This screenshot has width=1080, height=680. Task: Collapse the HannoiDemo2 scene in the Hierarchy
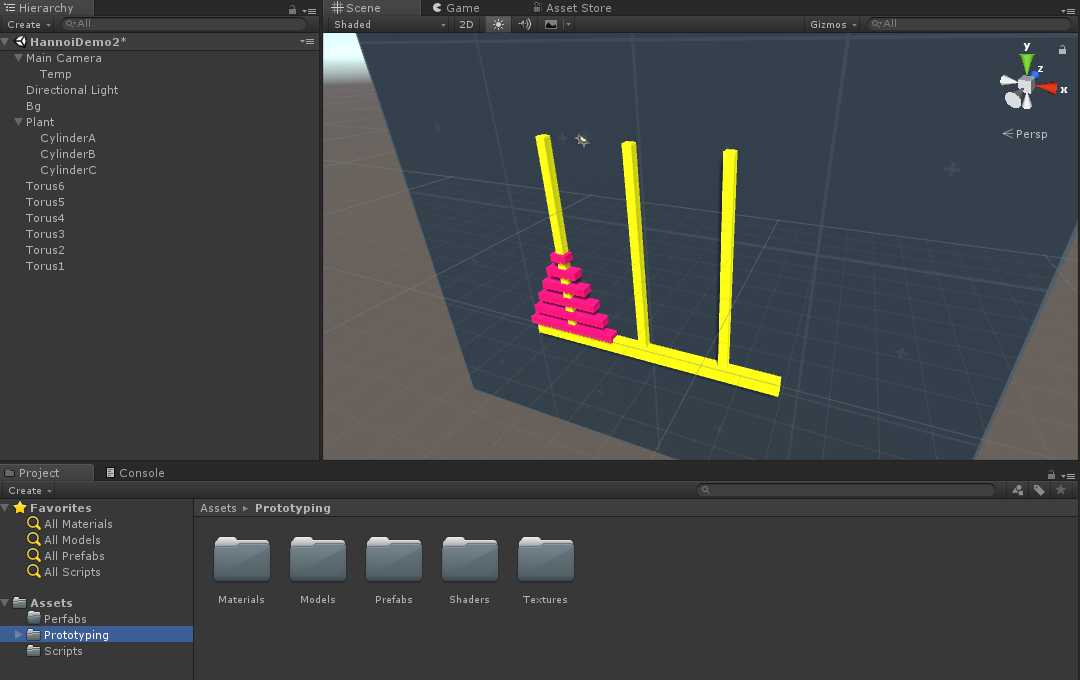click(6, 41)
